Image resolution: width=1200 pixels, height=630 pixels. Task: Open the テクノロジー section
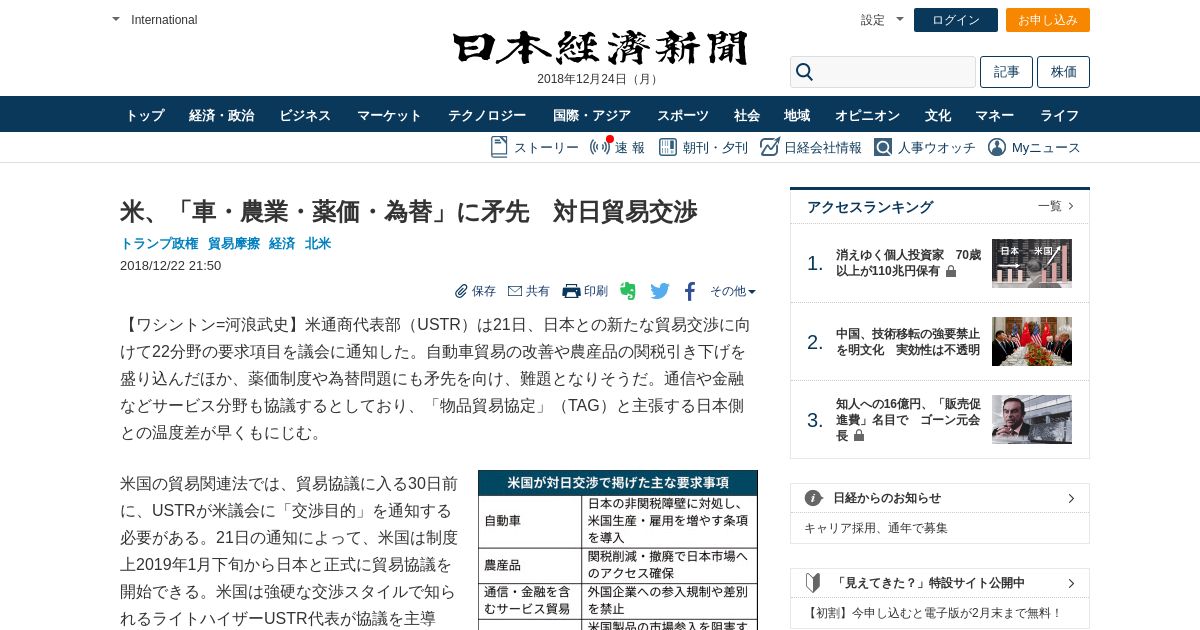487,115
